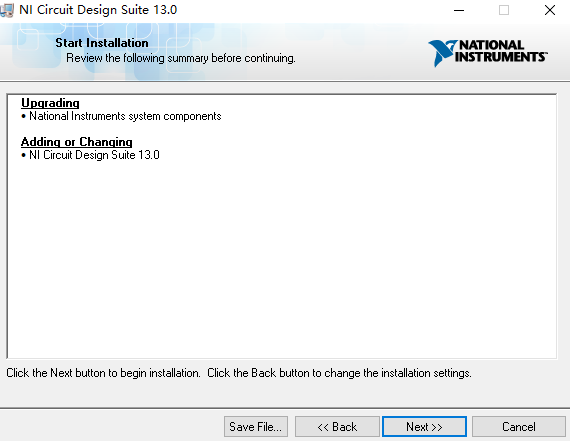The height and width of the screenshot is (441, 570).
Task: Click the installer icon in title bar
Action: [x=7, y=10]
